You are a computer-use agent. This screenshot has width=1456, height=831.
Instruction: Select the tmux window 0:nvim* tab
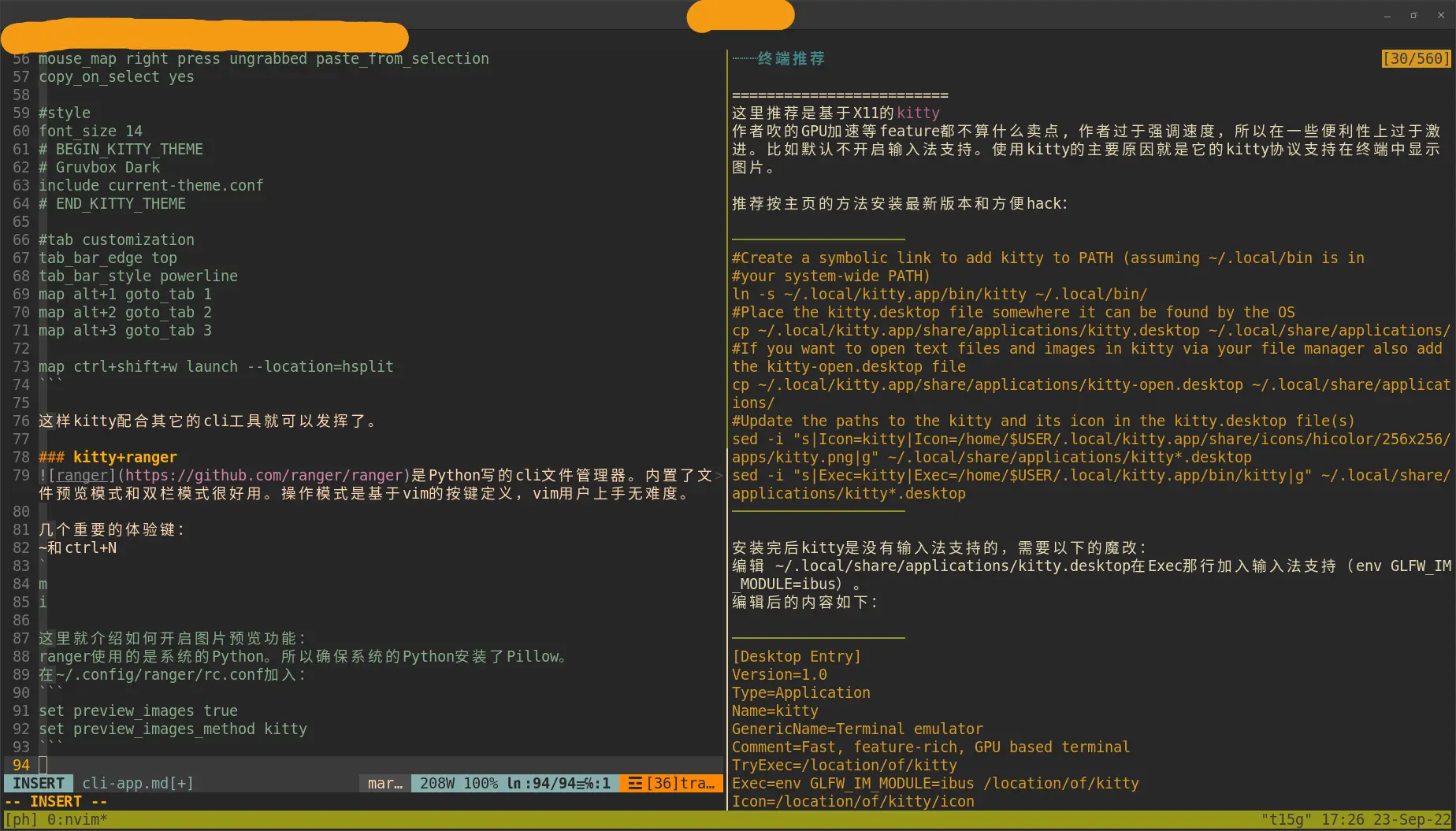pyautogui.click(x=77, y=819)
